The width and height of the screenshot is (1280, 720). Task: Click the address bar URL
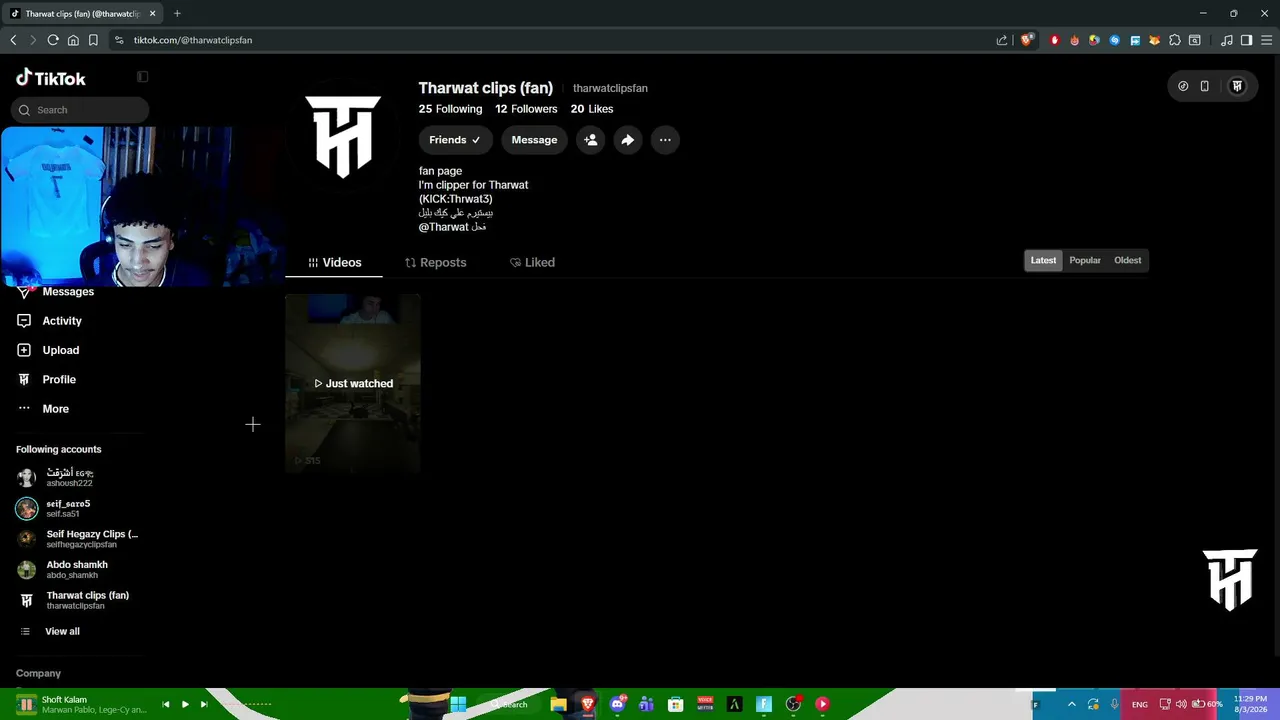[x=193, y=40]
